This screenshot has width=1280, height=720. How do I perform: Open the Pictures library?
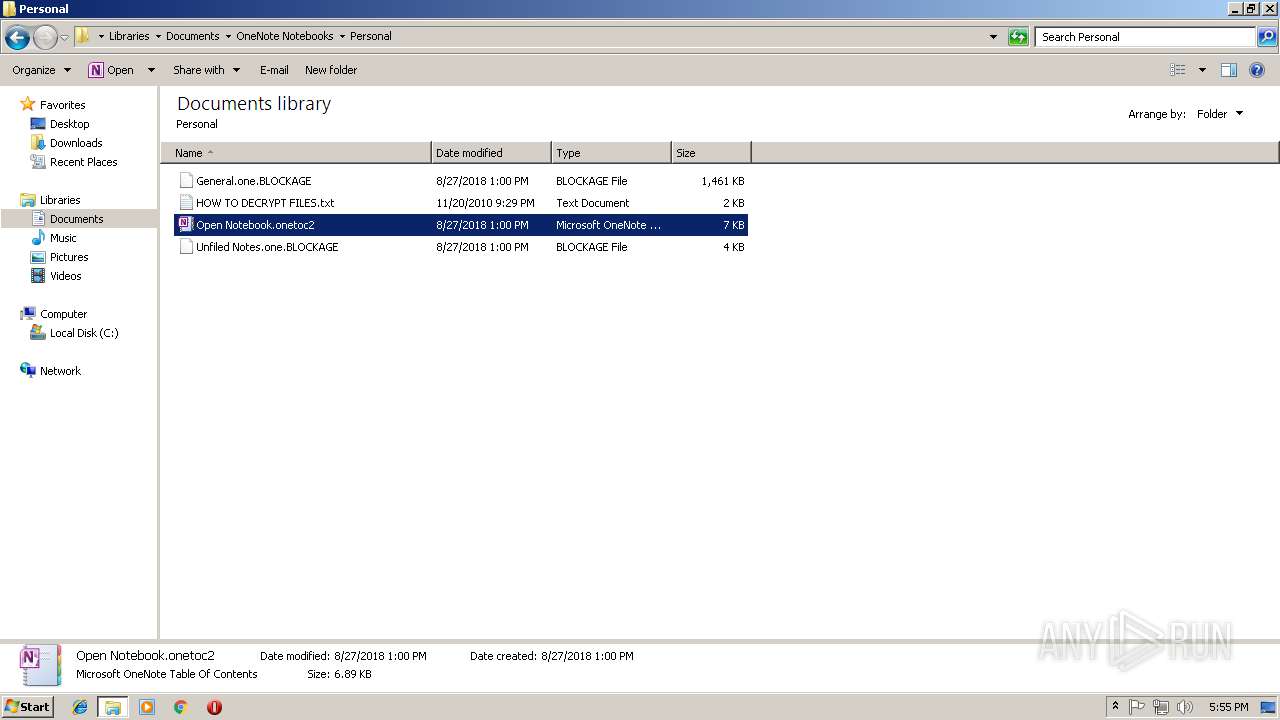coord(69,257)
